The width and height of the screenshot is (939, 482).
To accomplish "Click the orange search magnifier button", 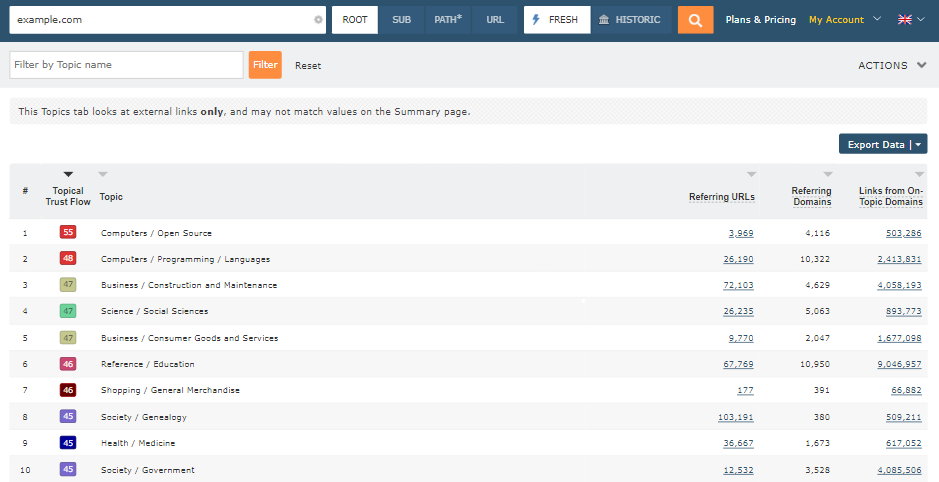I will [x=695, y=19].
